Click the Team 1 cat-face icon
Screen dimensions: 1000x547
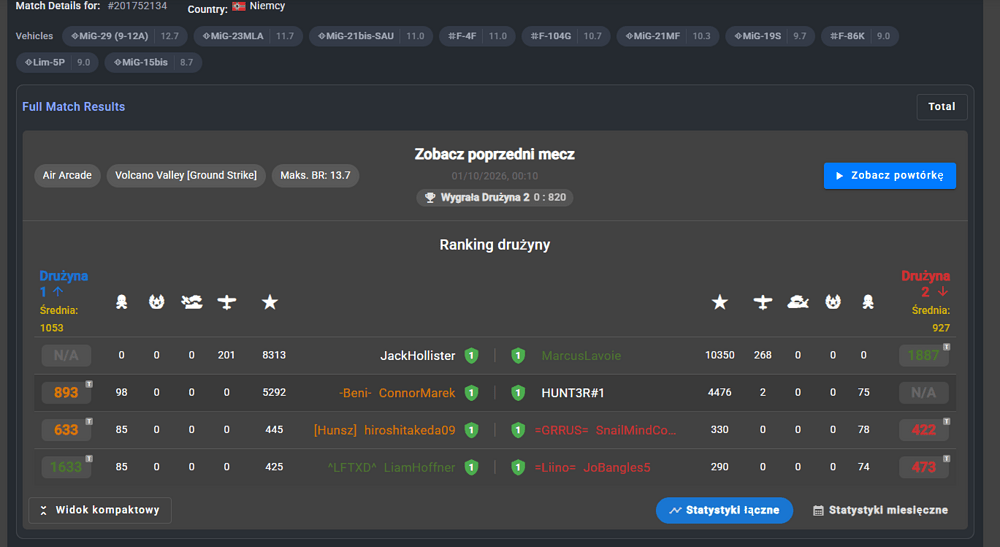pyautogui.click(x=156, y=302)
